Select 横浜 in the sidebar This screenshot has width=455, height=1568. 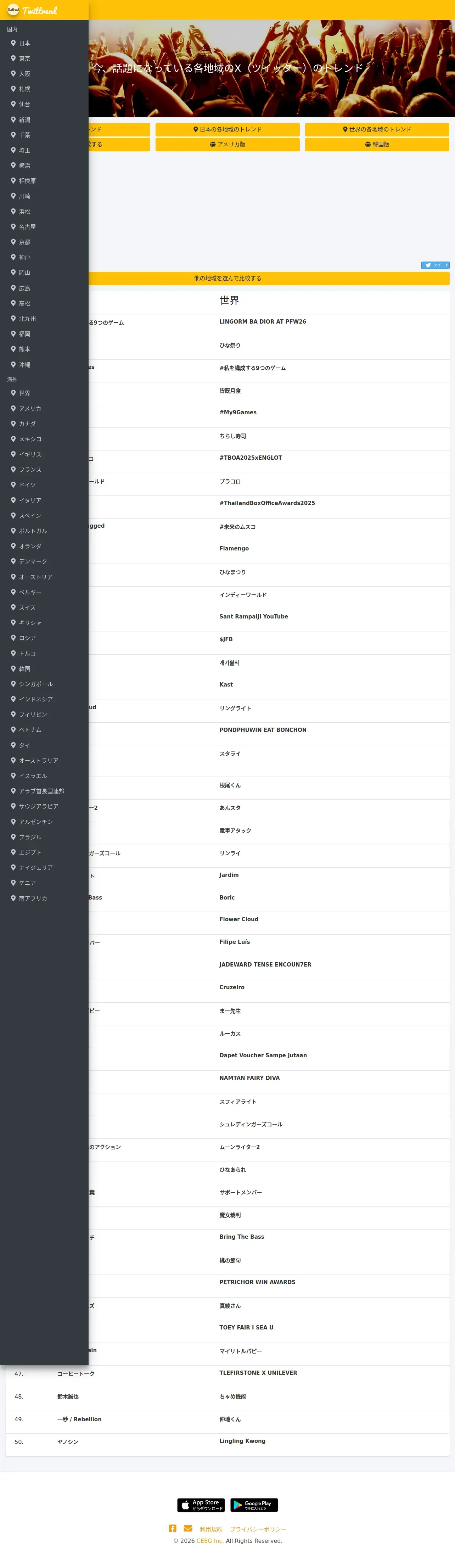[x=24, y=166]
